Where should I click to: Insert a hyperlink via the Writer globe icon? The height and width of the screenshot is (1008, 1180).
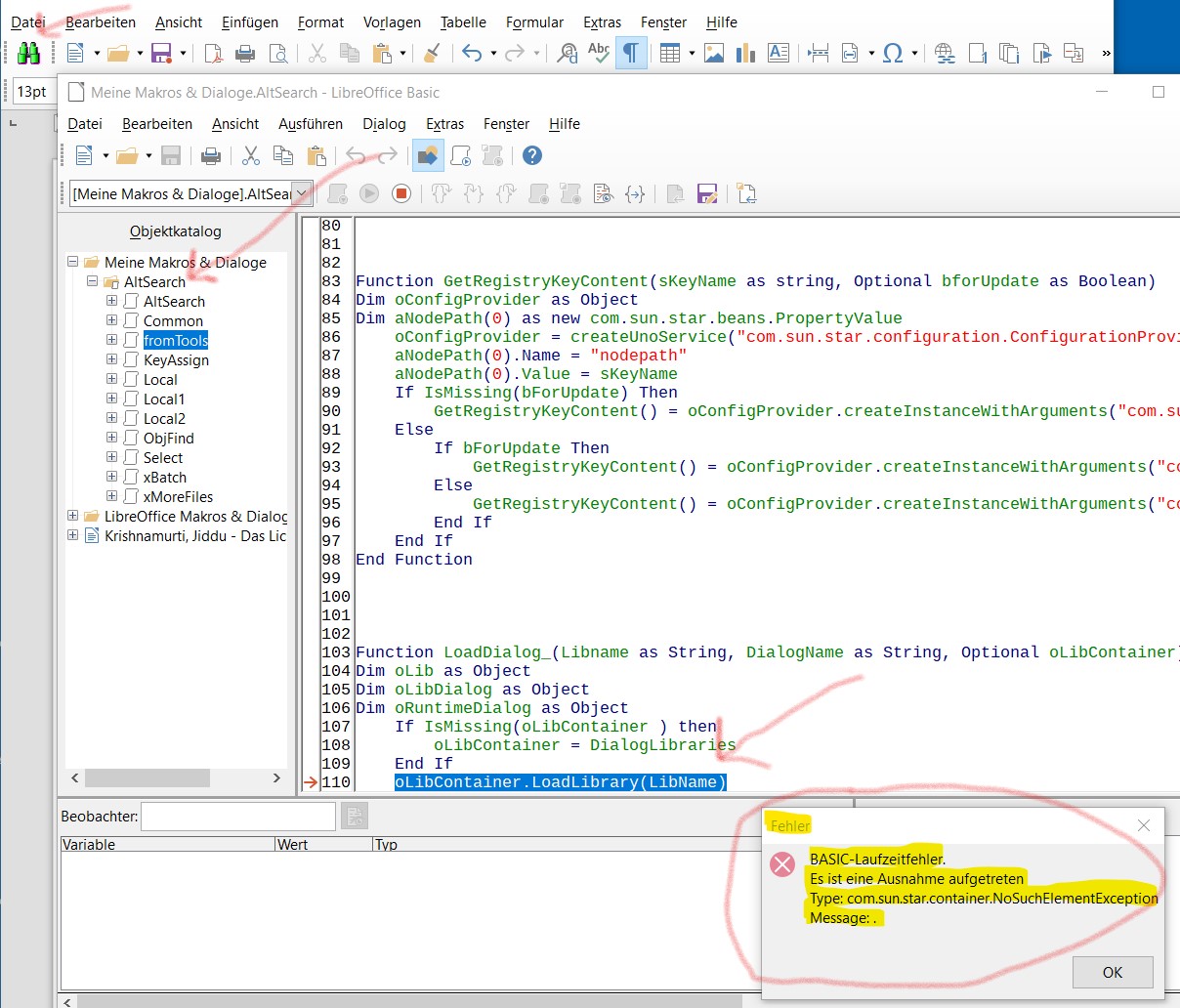[x=945, y=53]
